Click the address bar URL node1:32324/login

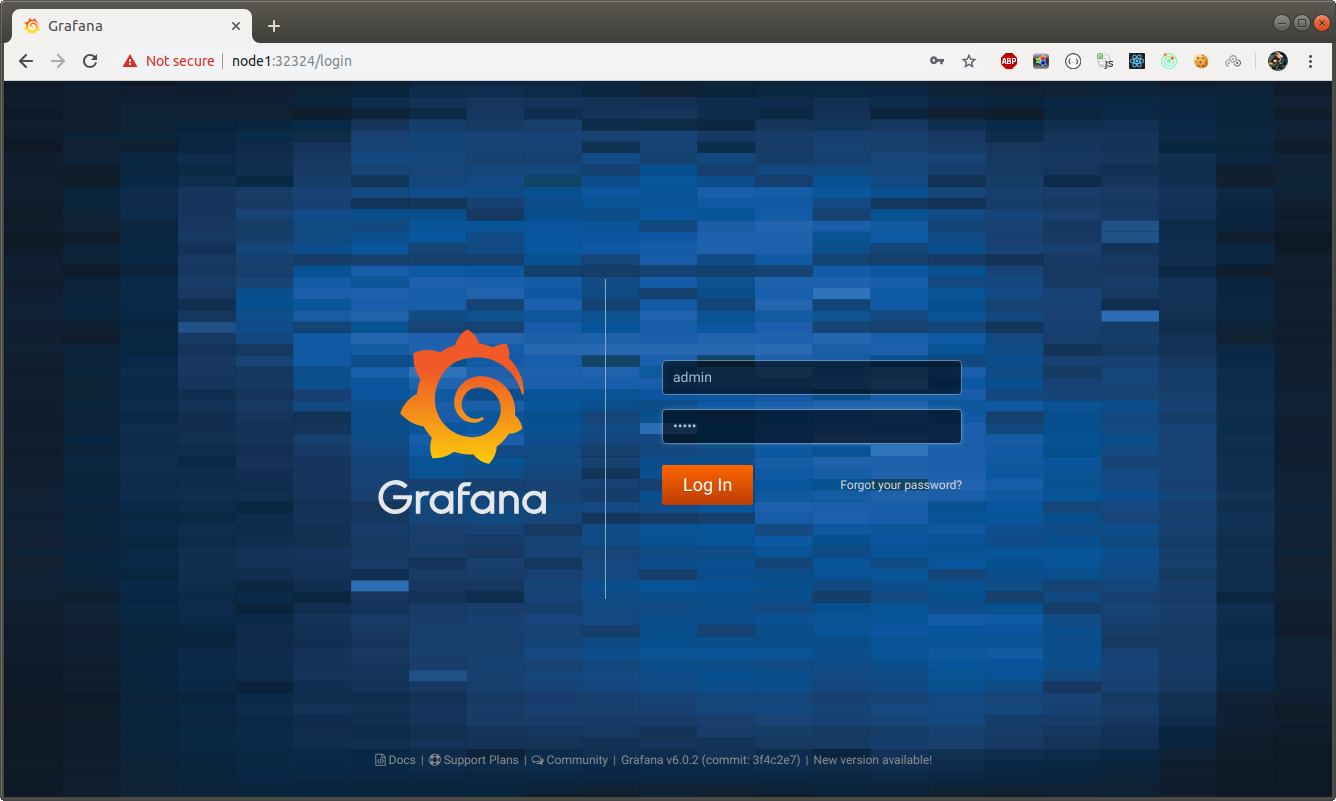[292, 61]
